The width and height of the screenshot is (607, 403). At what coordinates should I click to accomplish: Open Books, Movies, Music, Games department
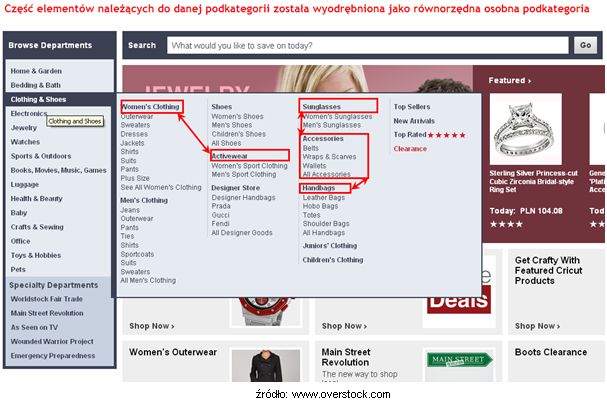pyautogui.click(x=58, y=170)
